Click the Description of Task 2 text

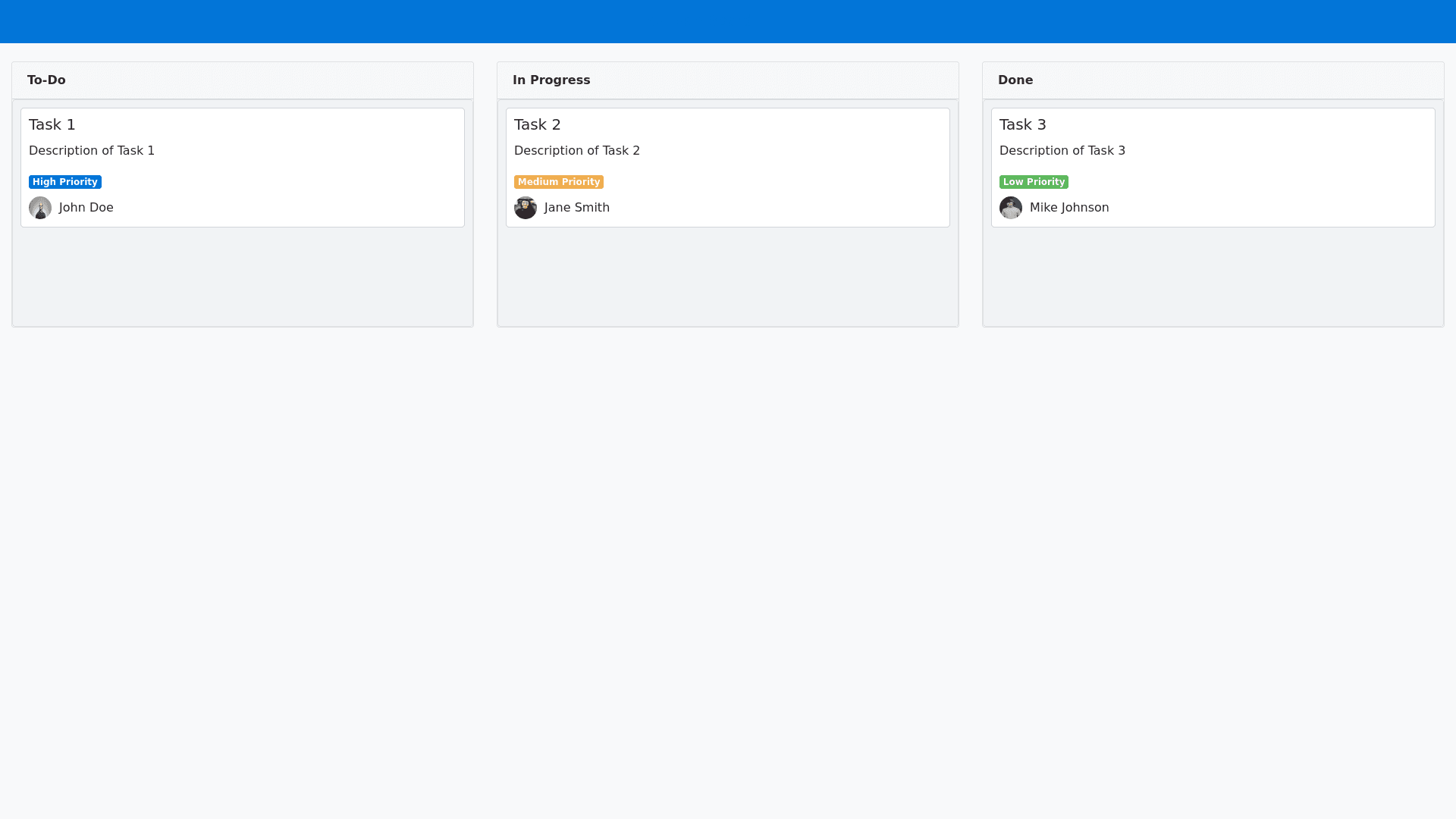coord(577,151)
